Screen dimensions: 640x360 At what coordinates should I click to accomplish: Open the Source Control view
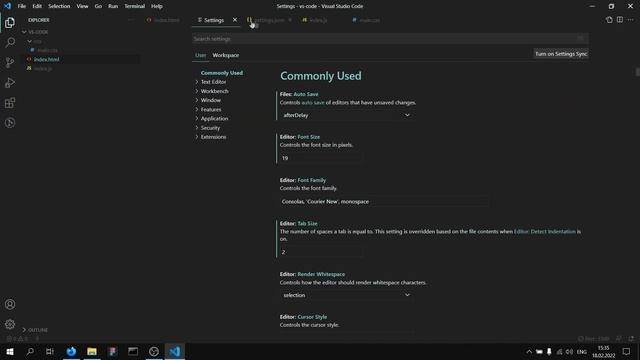point(10,62)
